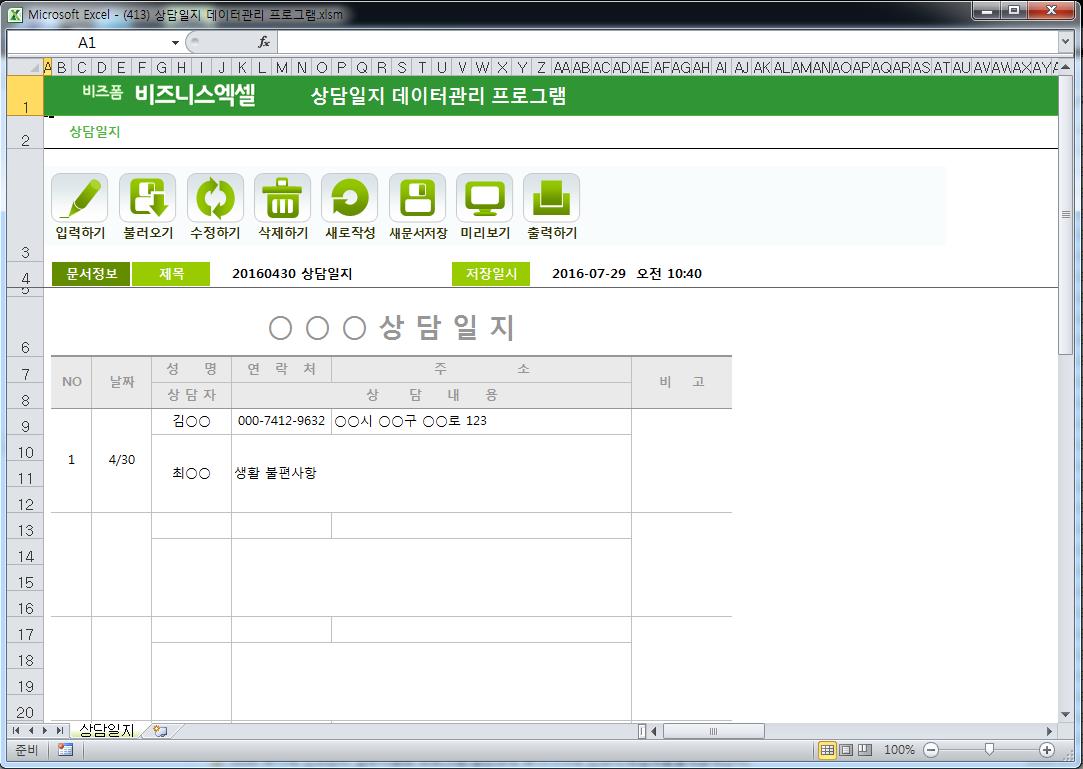Click the Excel icon in title bar
1083x769 pixels.
pyautogui.click(x=15, y=14)
